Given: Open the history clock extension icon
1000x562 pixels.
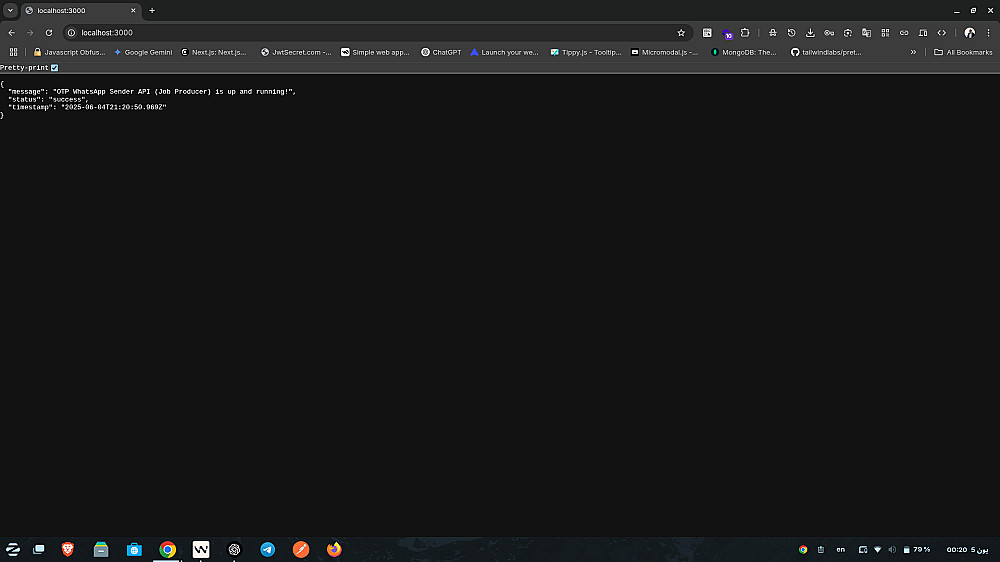Looking at the screenshot, I should coord(791,33).
